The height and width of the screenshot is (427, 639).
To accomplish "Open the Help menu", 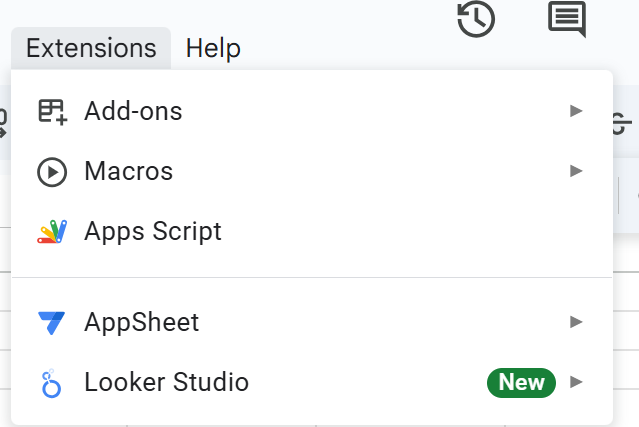I will (213, 48).
